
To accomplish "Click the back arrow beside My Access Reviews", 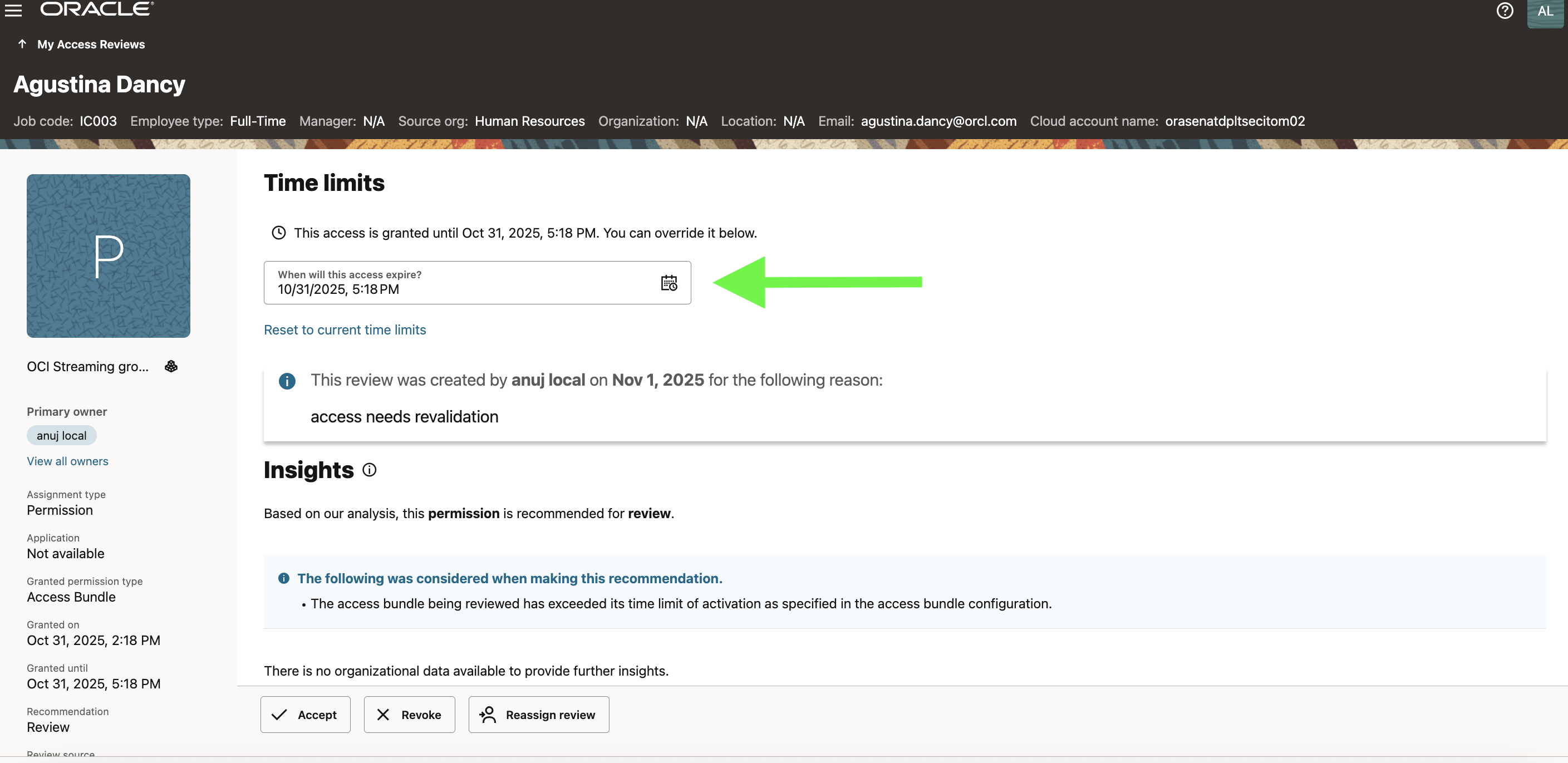I will click(22, 44).
